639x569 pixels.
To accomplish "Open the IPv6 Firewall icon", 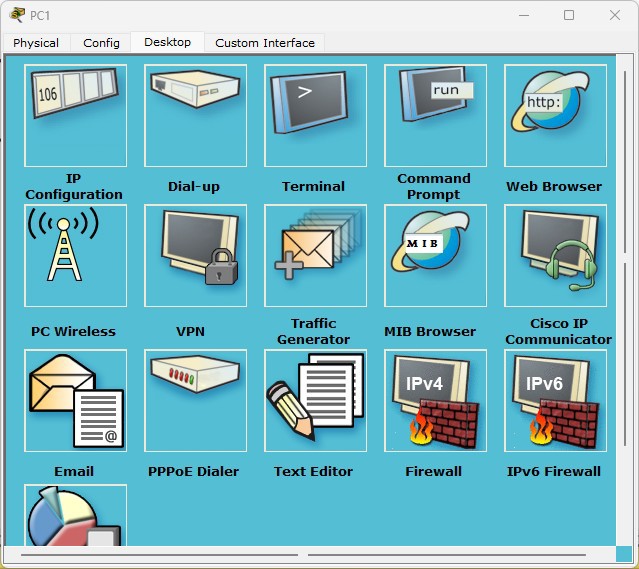I will [555, 400].
